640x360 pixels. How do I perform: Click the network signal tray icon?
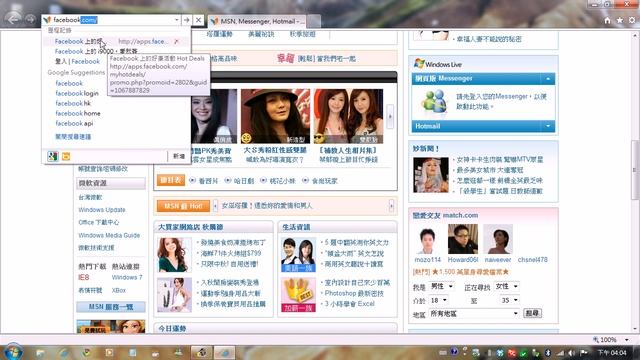click(560, 353)
